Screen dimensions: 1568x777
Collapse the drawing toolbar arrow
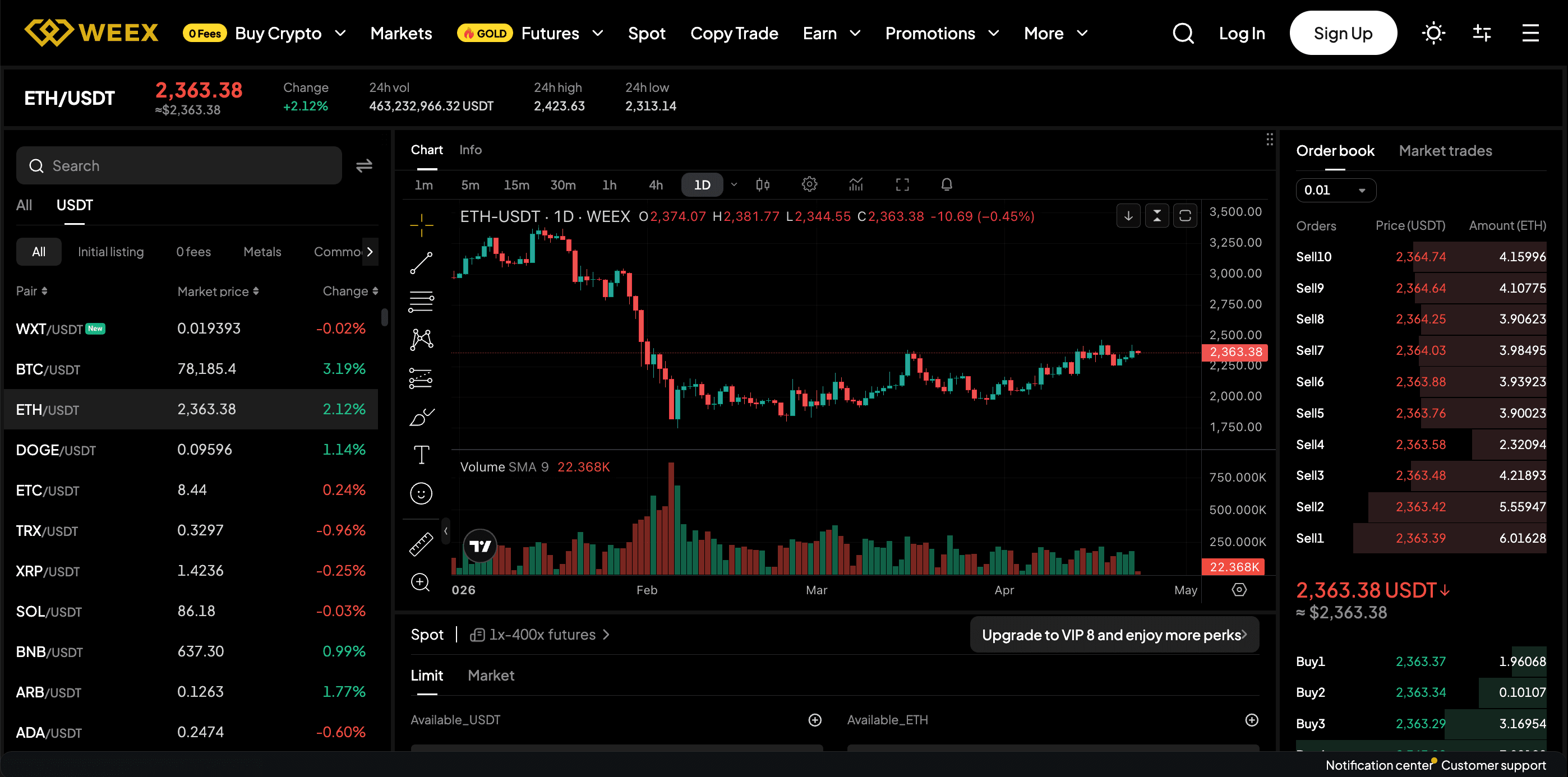click(446, 531)
